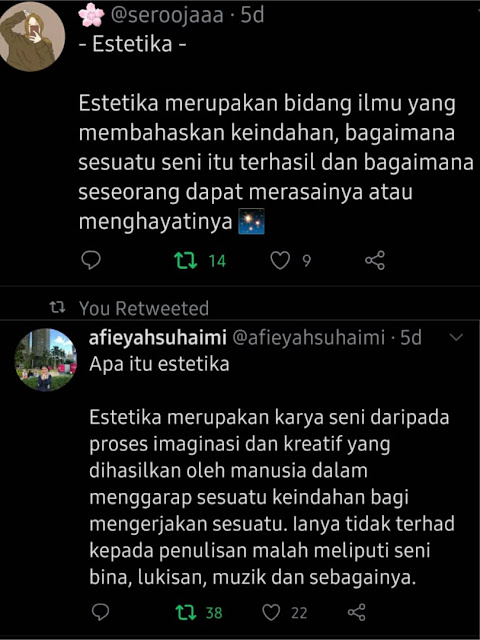
Task: Open tweet text starting Estetika merupakan karya seni
Action: pos(272,497)
